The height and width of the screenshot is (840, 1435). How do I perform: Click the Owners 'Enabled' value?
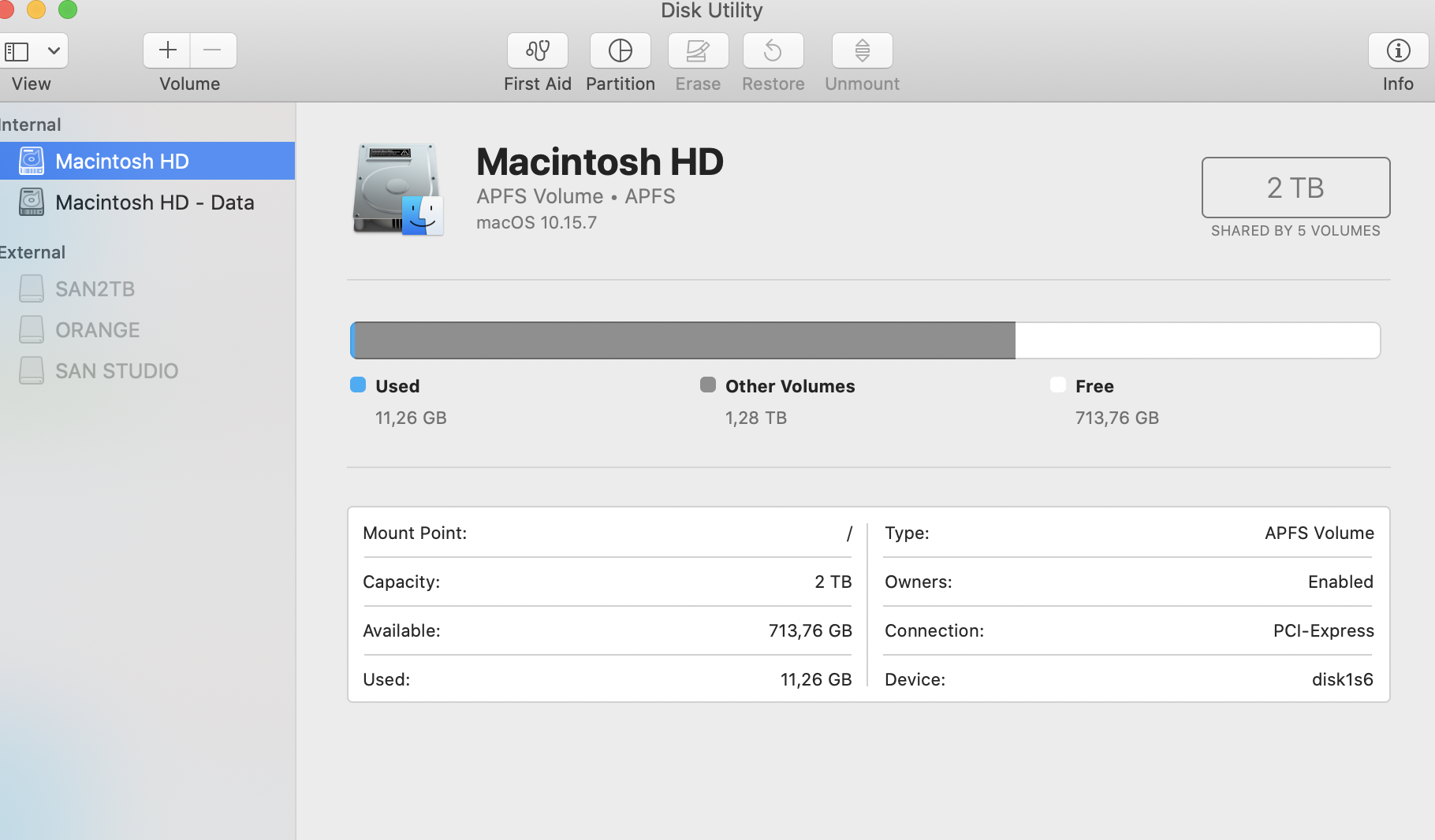click(x=1340, y=582)
